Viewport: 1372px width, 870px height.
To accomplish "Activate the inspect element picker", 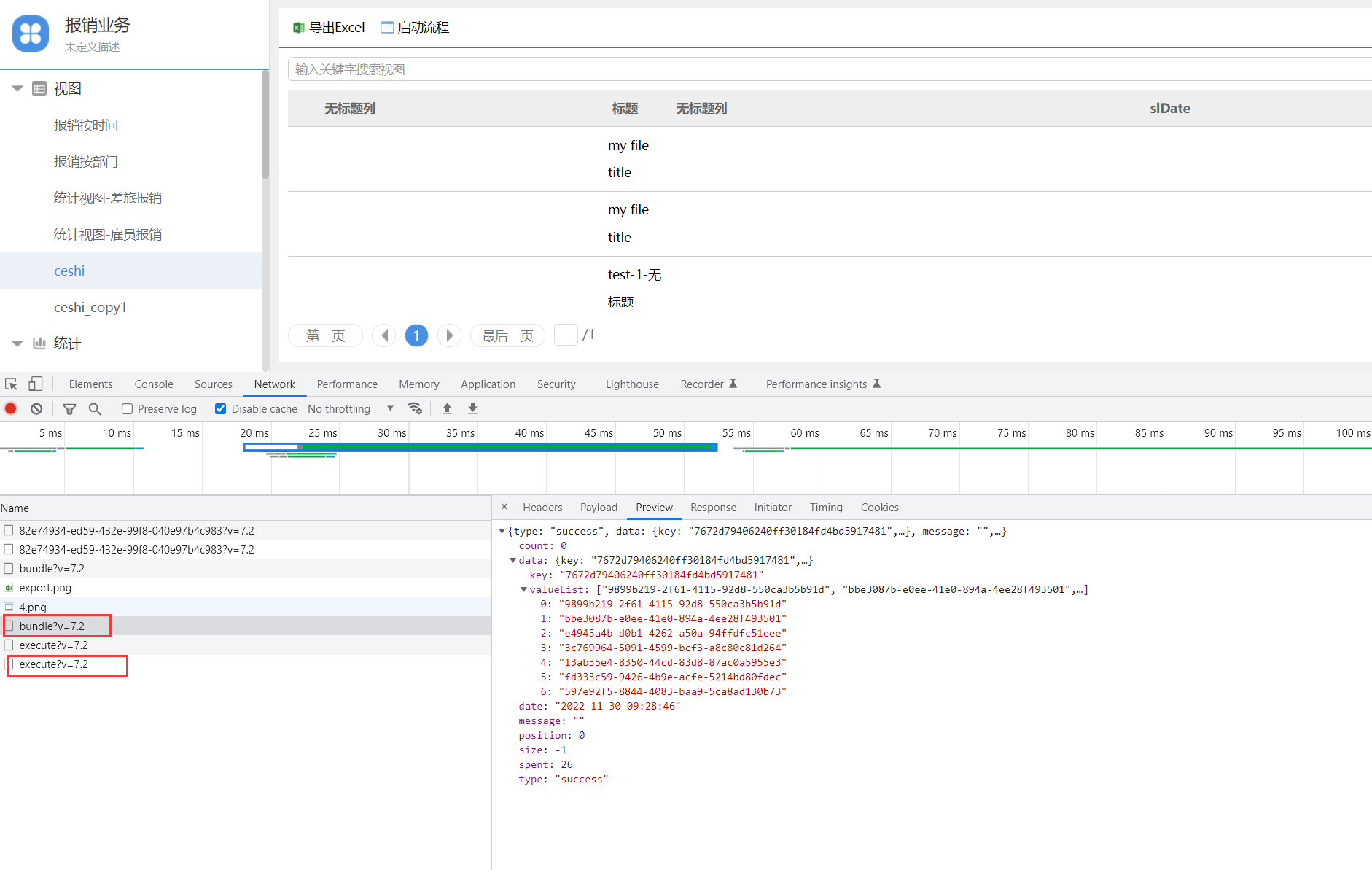I will (11, 384).
